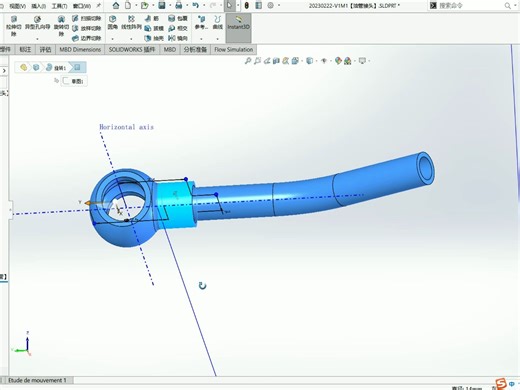The height and width of the screenshot is (390, 520).
Task: Click the Home icon in quick access bar
Action: [116, 5]
